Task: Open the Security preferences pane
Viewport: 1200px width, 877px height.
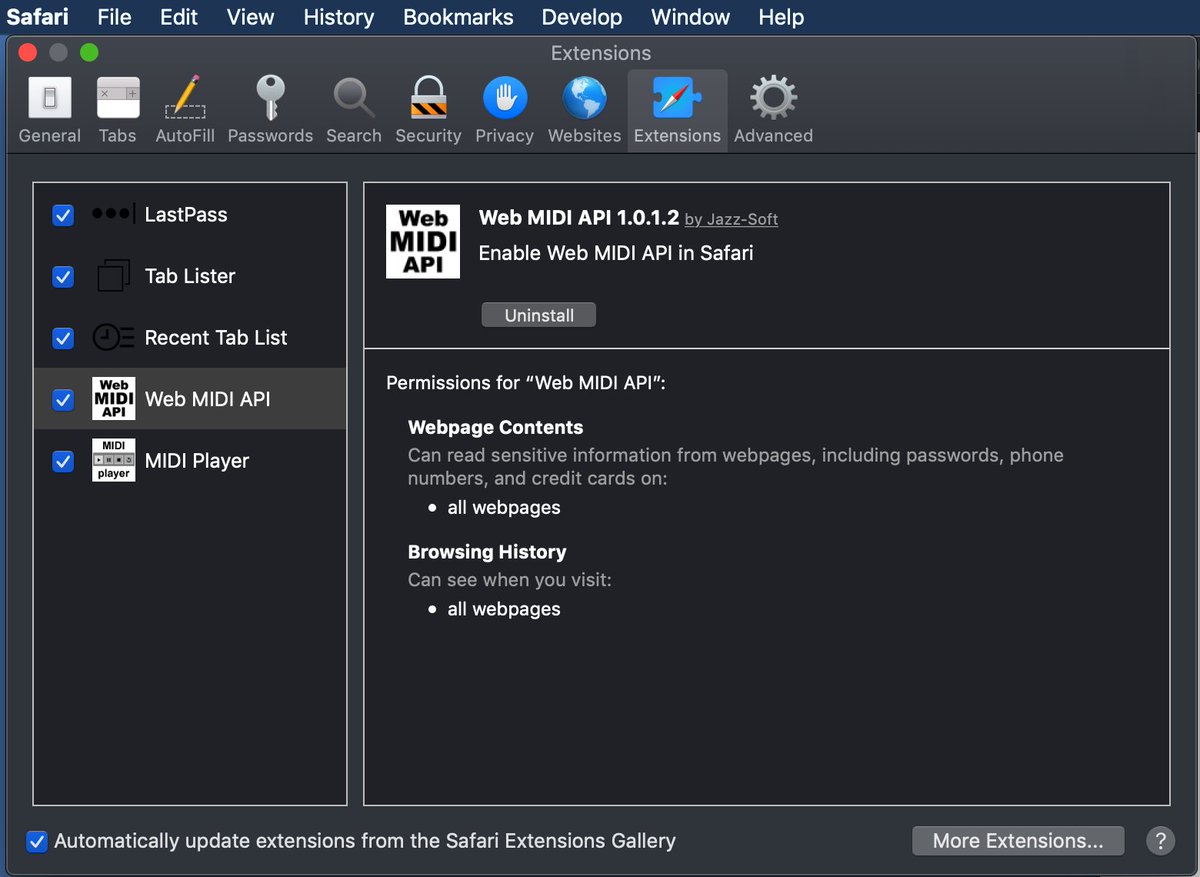Action: point(428,110)
